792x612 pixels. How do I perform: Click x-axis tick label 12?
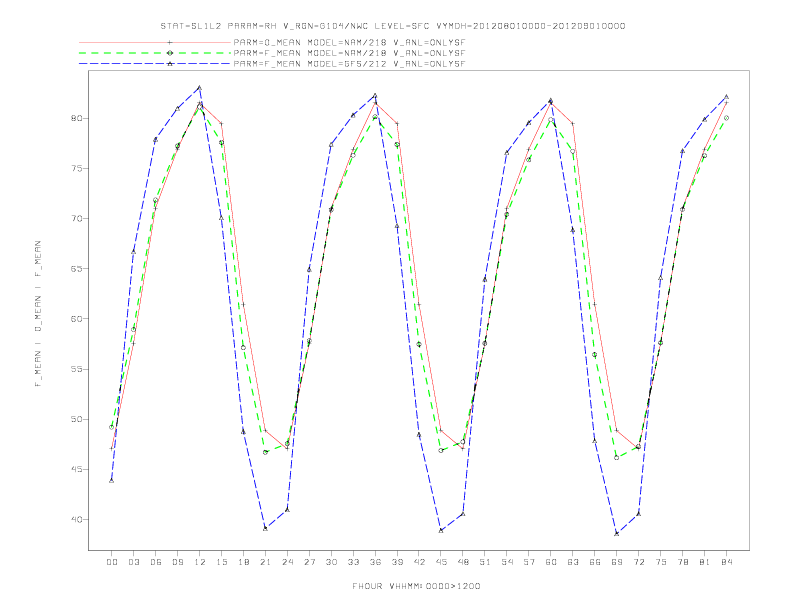200,562
